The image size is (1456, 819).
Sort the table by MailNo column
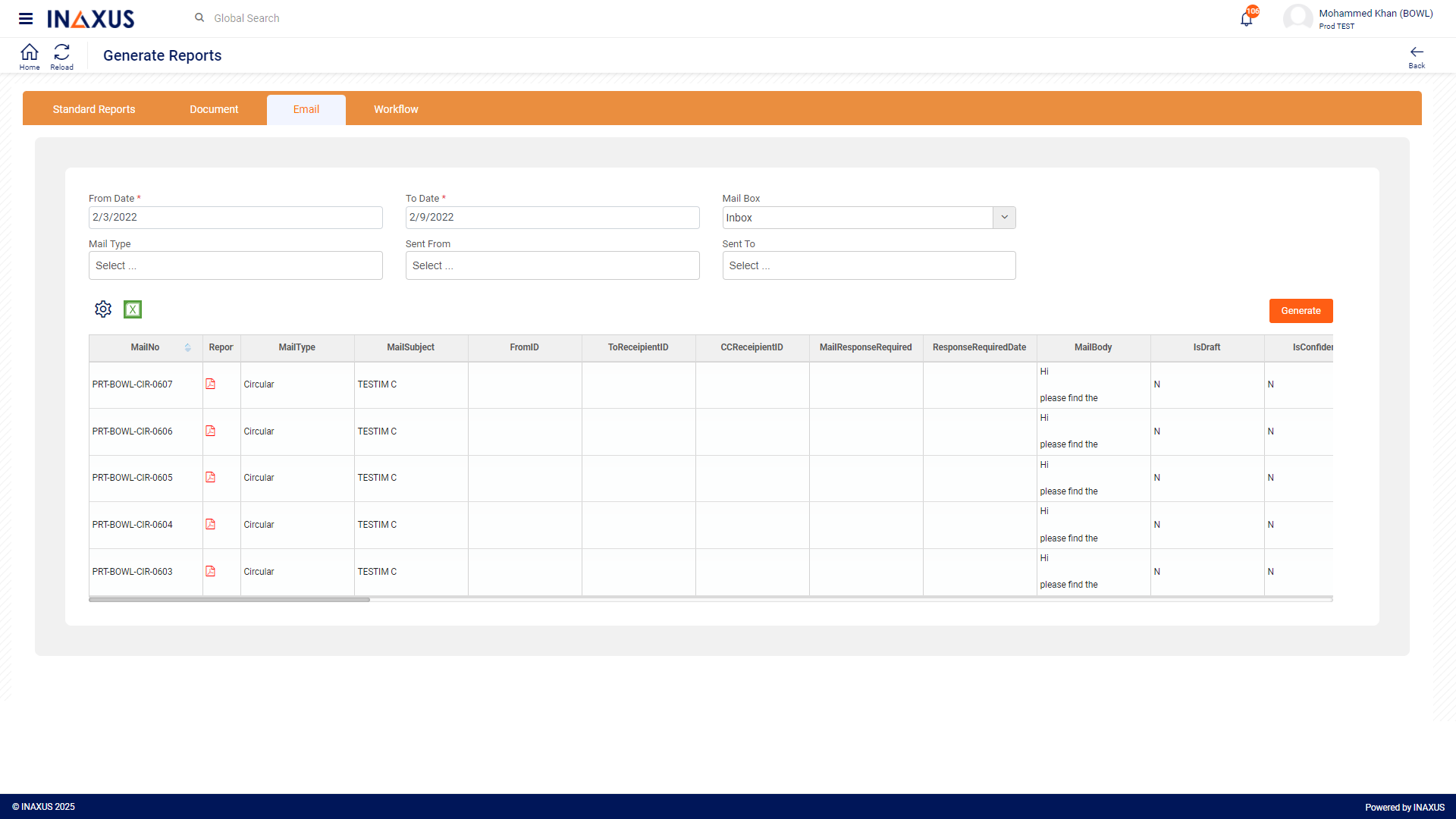pos(188,347)
